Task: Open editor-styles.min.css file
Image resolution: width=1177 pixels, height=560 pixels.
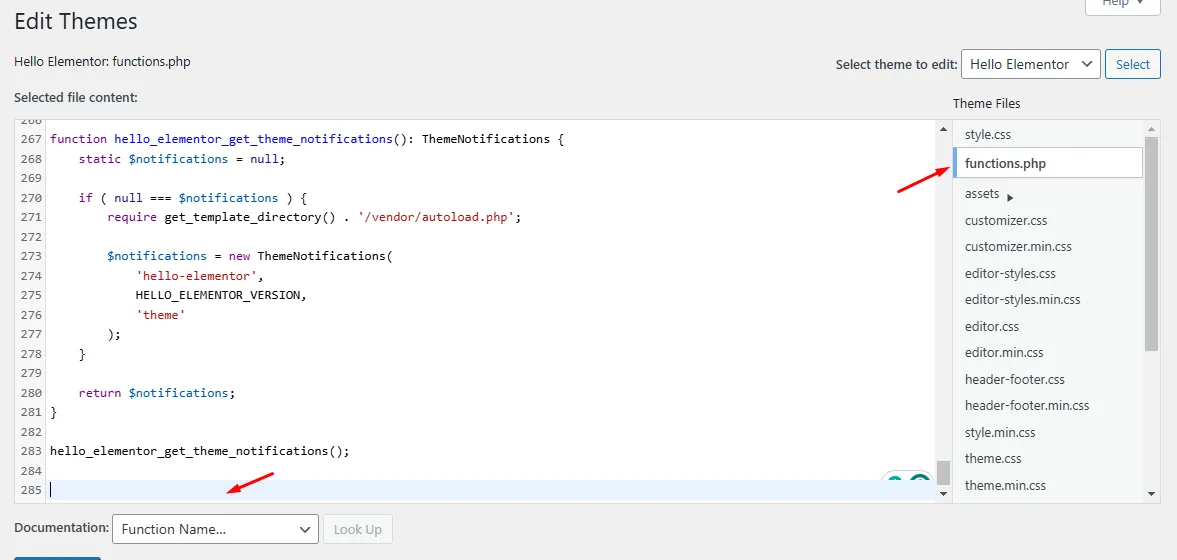Action: point(1022,300)
